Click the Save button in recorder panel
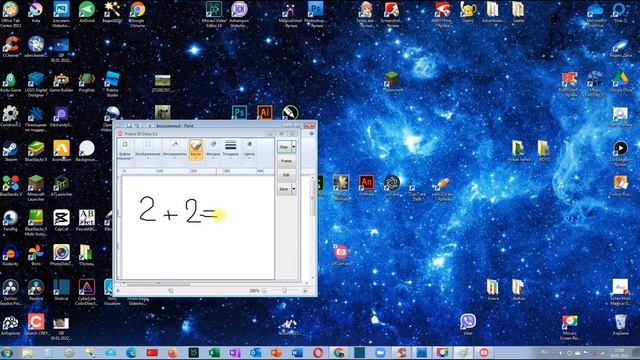The height and width of the screenshot is (360, 640). pyautogui.click(x=284, y=189)
